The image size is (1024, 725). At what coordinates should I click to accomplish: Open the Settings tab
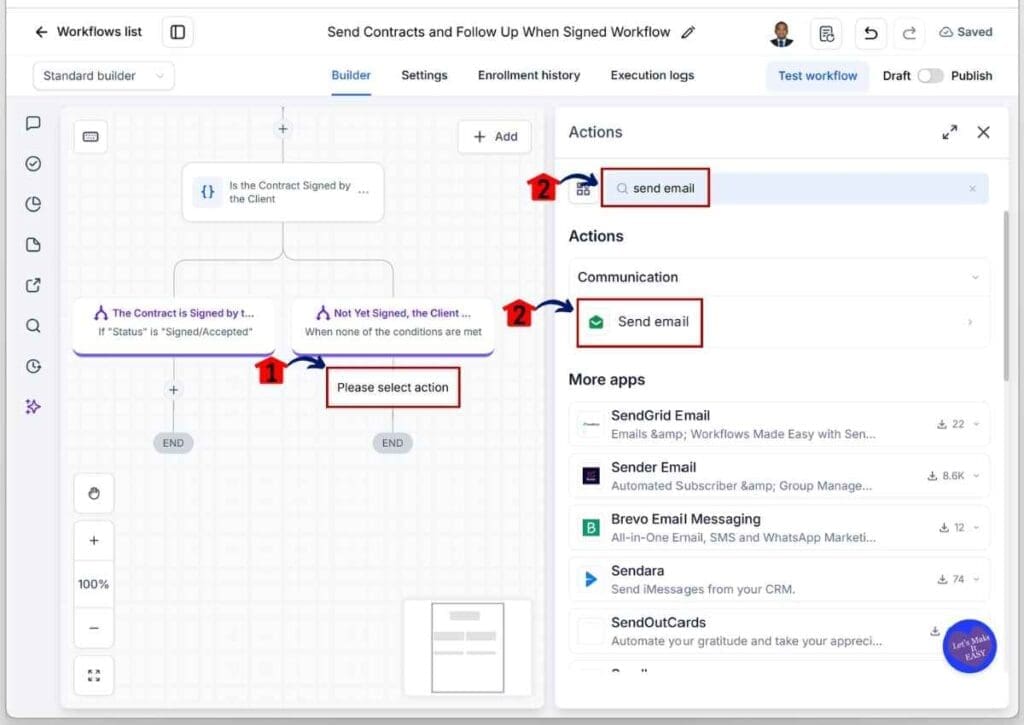point(424,75)
